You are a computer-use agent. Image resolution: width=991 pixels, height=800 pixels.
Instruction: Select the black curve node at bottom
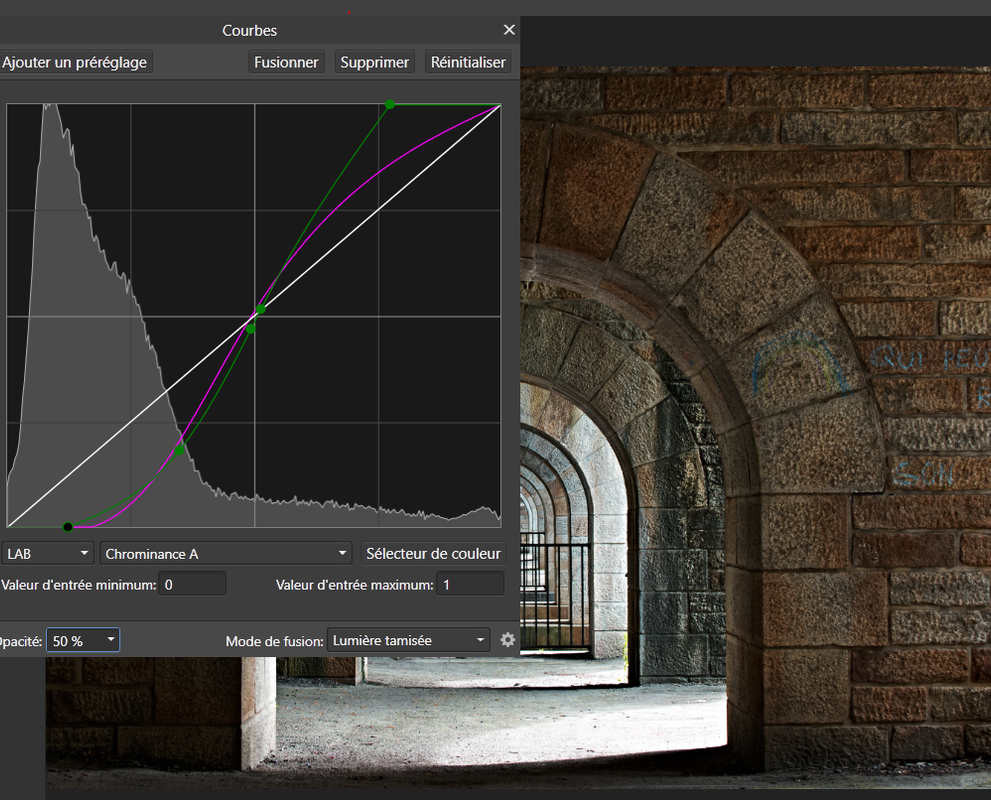pyautogui.click(x=68, y=527)
